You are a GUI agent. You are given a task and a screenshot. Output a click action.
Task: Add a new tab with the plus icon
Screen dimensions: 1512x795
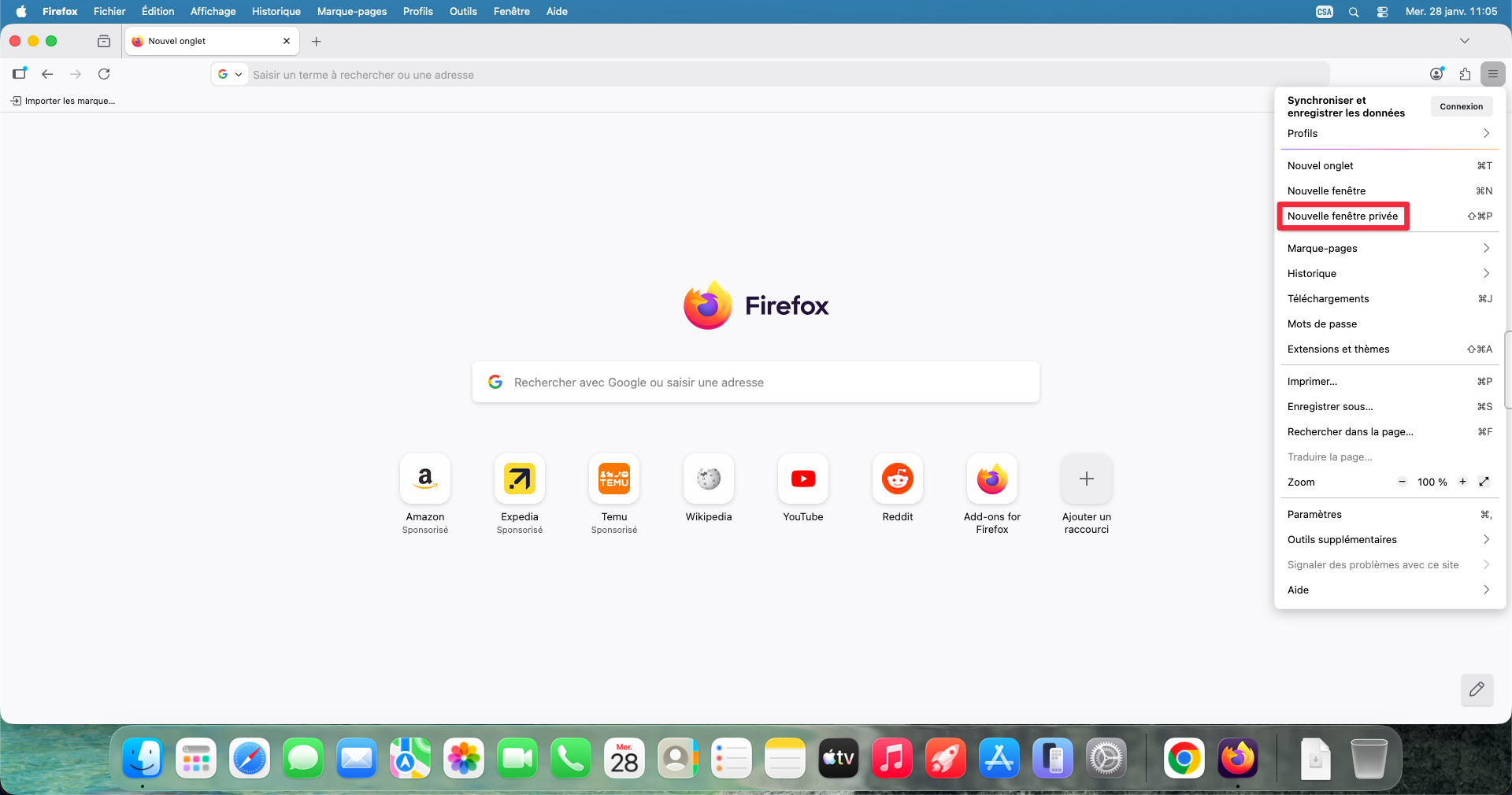click(x=317, y=41)
